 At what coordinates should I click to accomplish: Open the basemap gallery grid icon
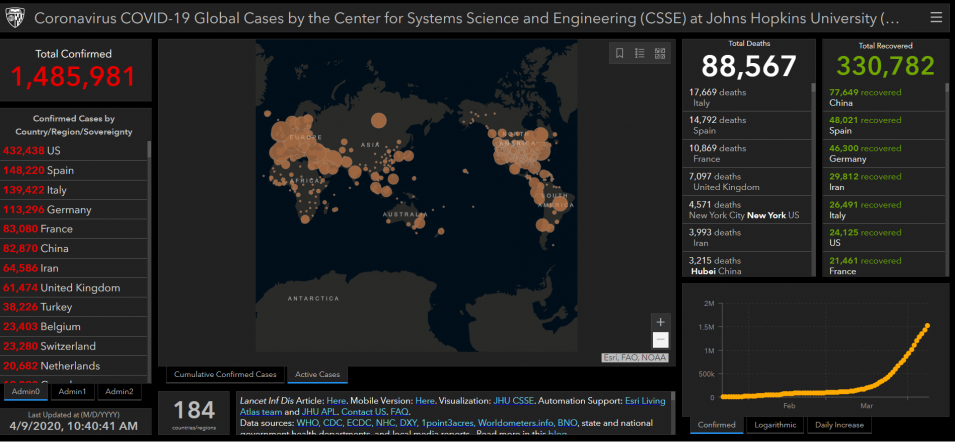point(660,53)
